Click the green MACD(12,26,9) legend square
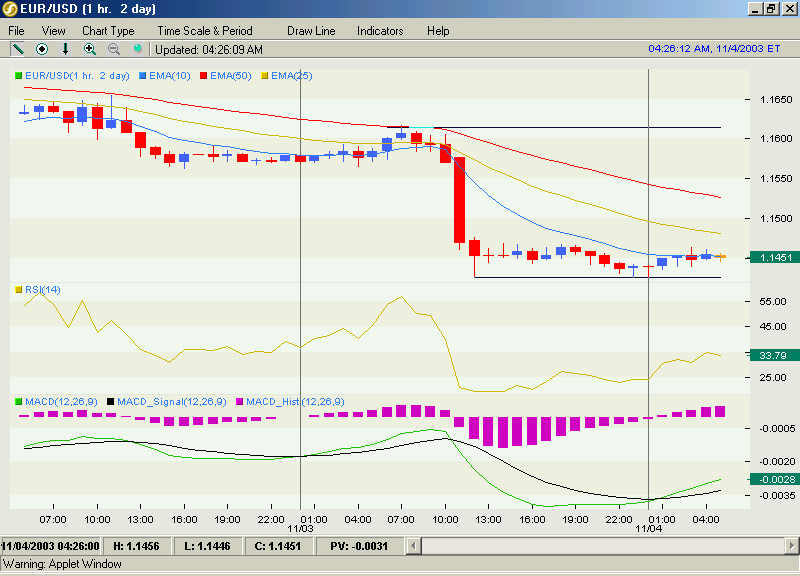The height and width of the screenshot is (576, 800). coord(19,402)
